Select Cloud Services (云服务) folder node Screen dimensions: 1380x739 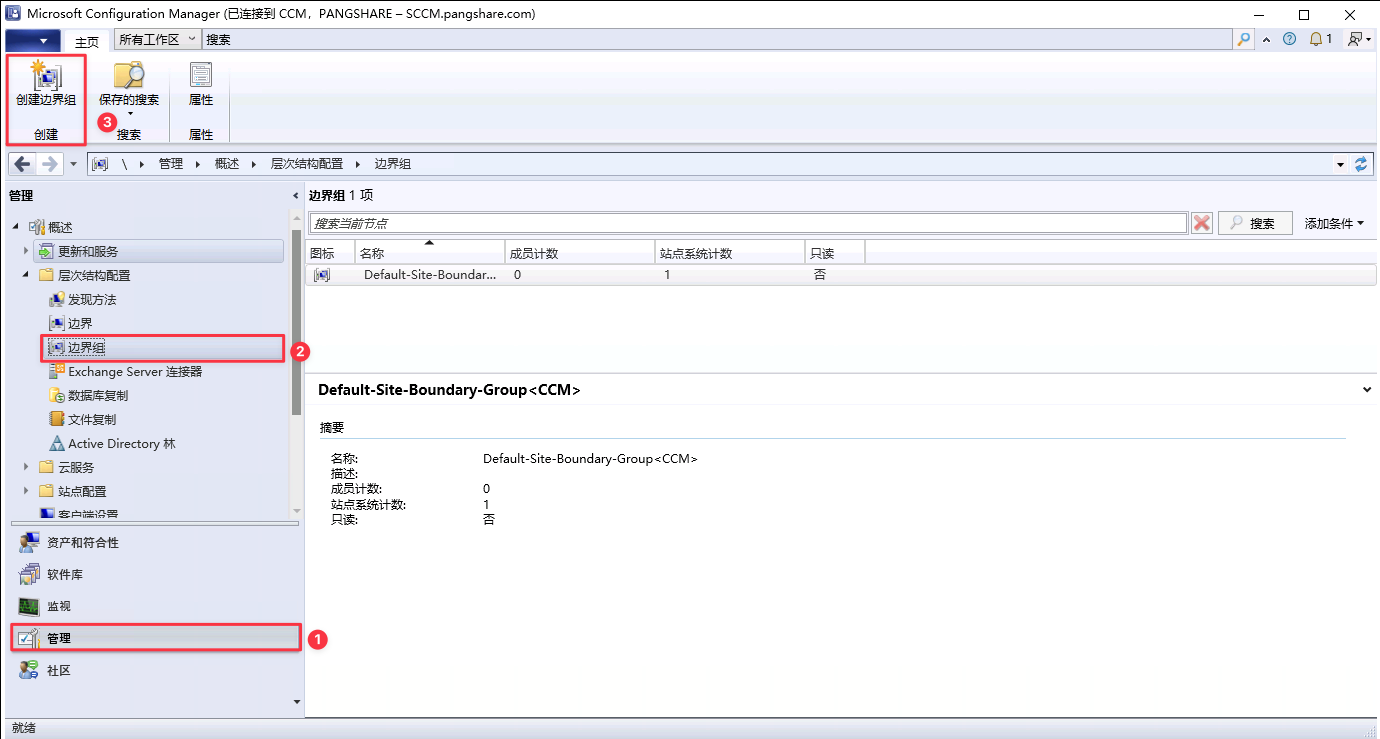(76, 467)
